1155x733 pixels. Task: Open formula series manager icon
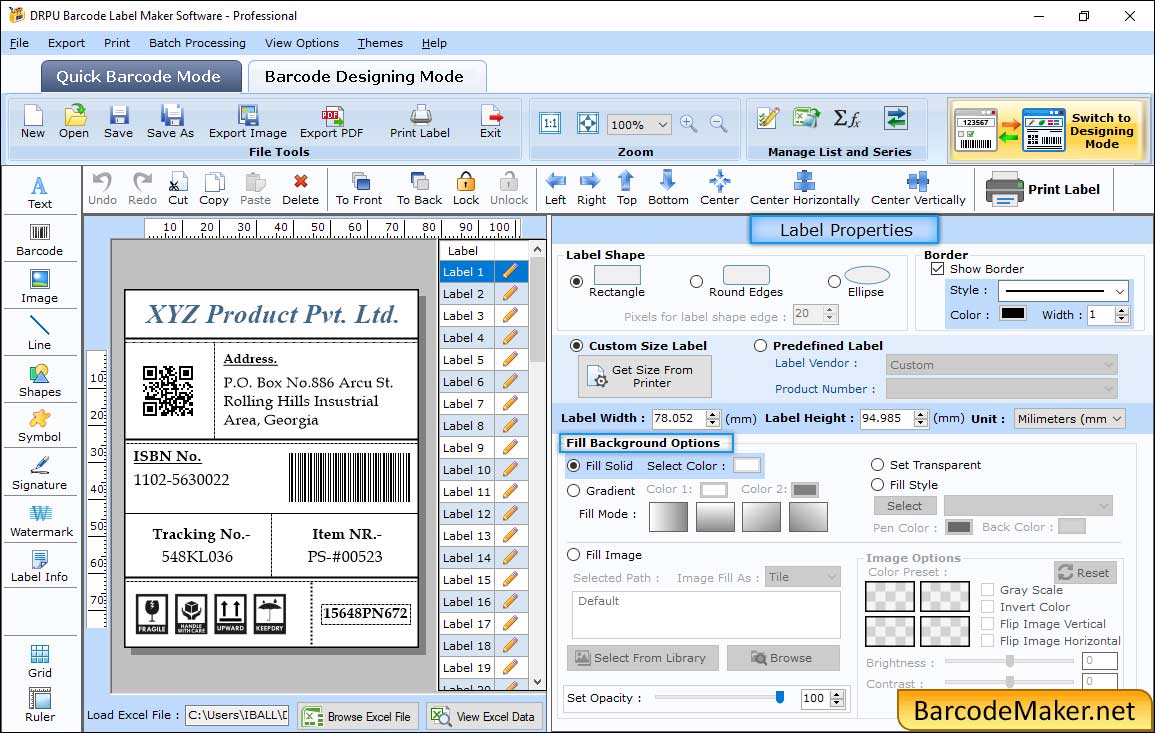pos(847,118)
